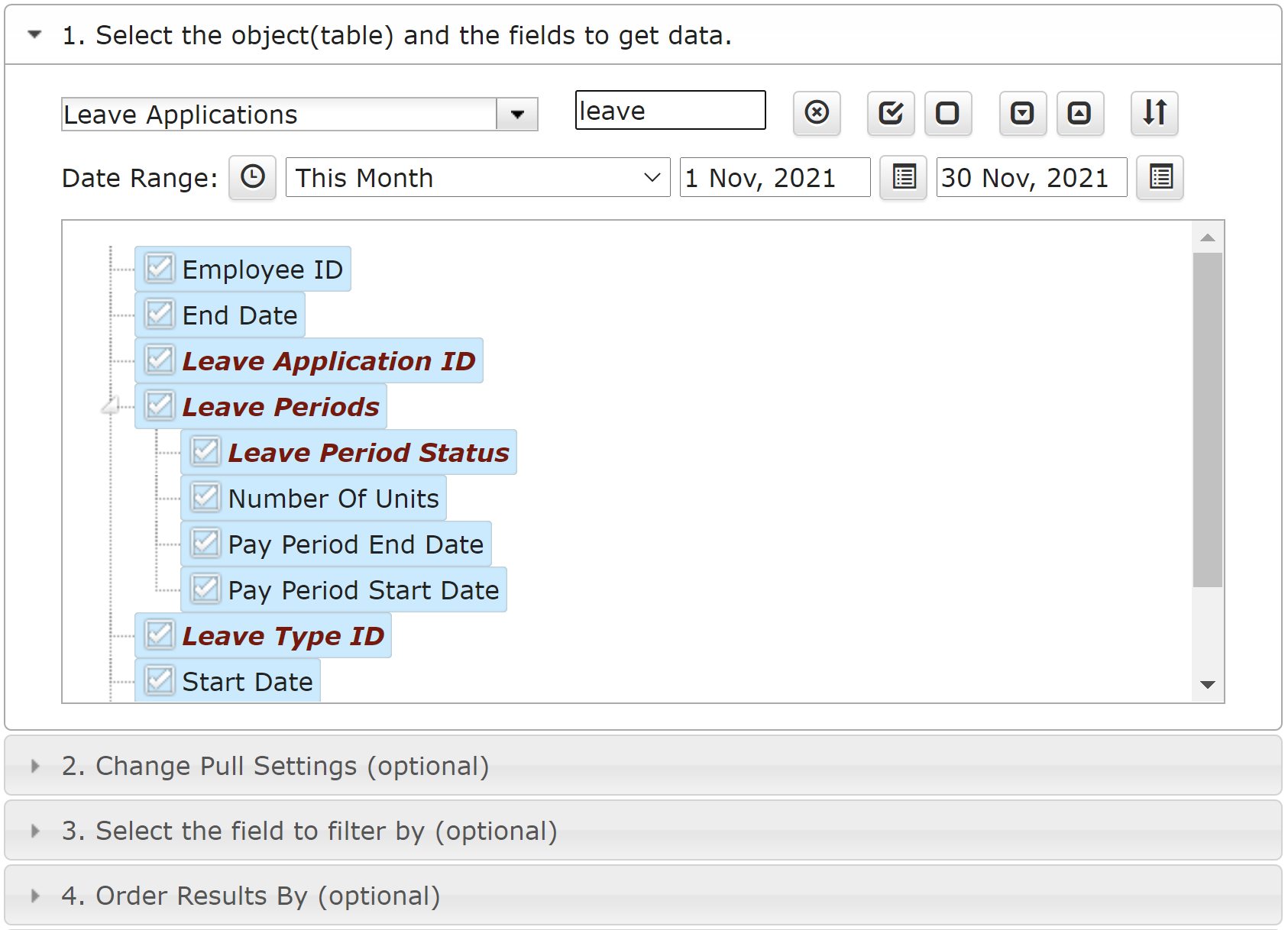The image size is (1288, 930).
Task: Uncheck the Employee ID field checkbox
Action: (160, 268)
